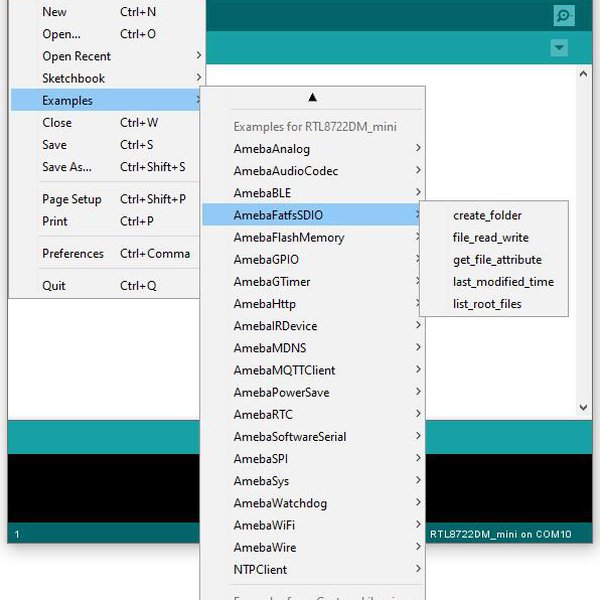Select list_root_files example
The width and height of the screenshot is (600, 600).
486,304
